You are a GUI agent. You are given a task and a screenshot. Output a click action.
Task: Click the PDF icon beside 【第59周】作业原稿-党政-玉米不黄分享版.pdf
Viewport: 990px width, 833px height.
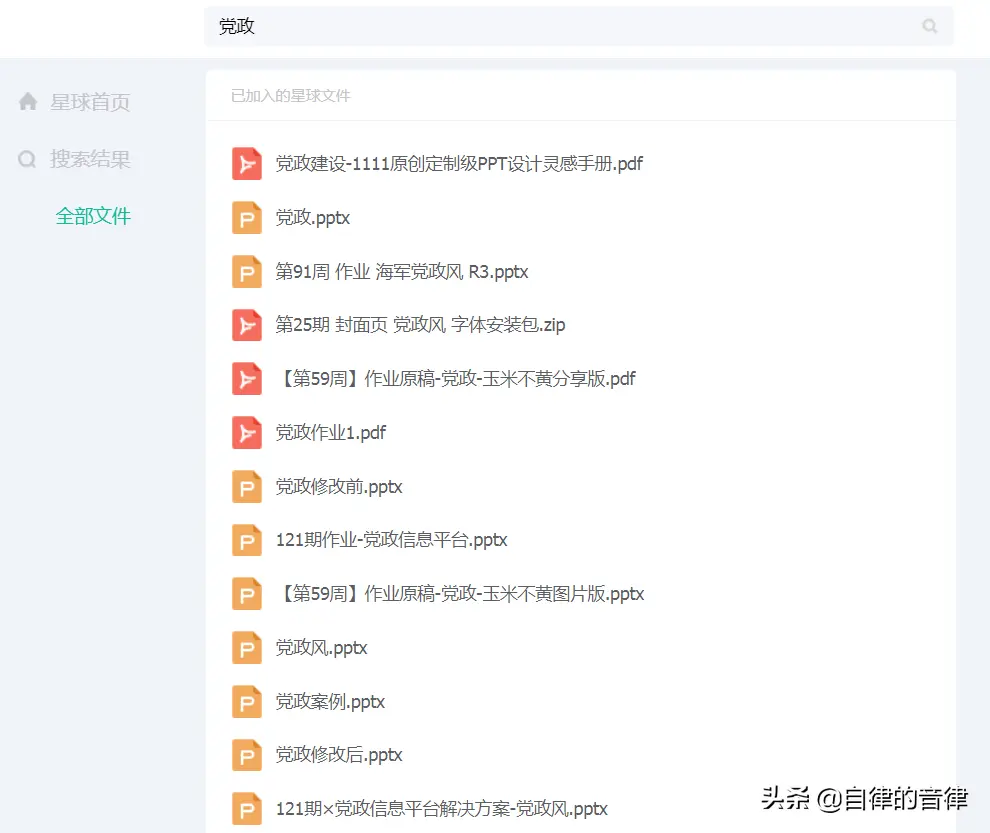(x=246, y=378)
